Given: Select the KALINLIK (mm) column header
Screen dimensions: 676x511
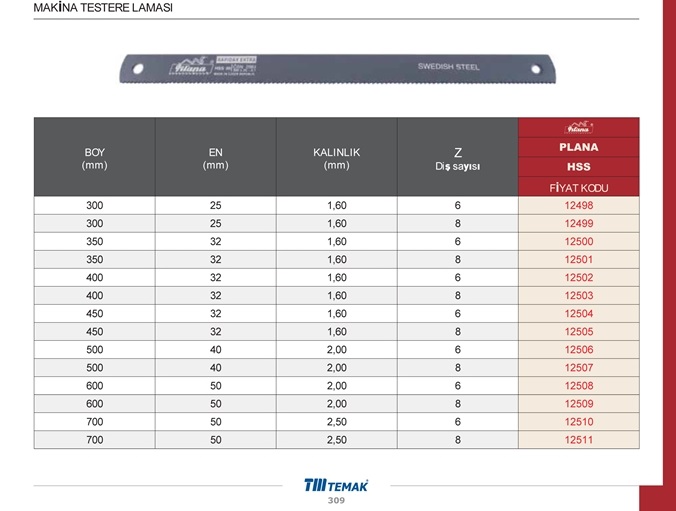Looking at the screenshot, I should coord(336,158).
